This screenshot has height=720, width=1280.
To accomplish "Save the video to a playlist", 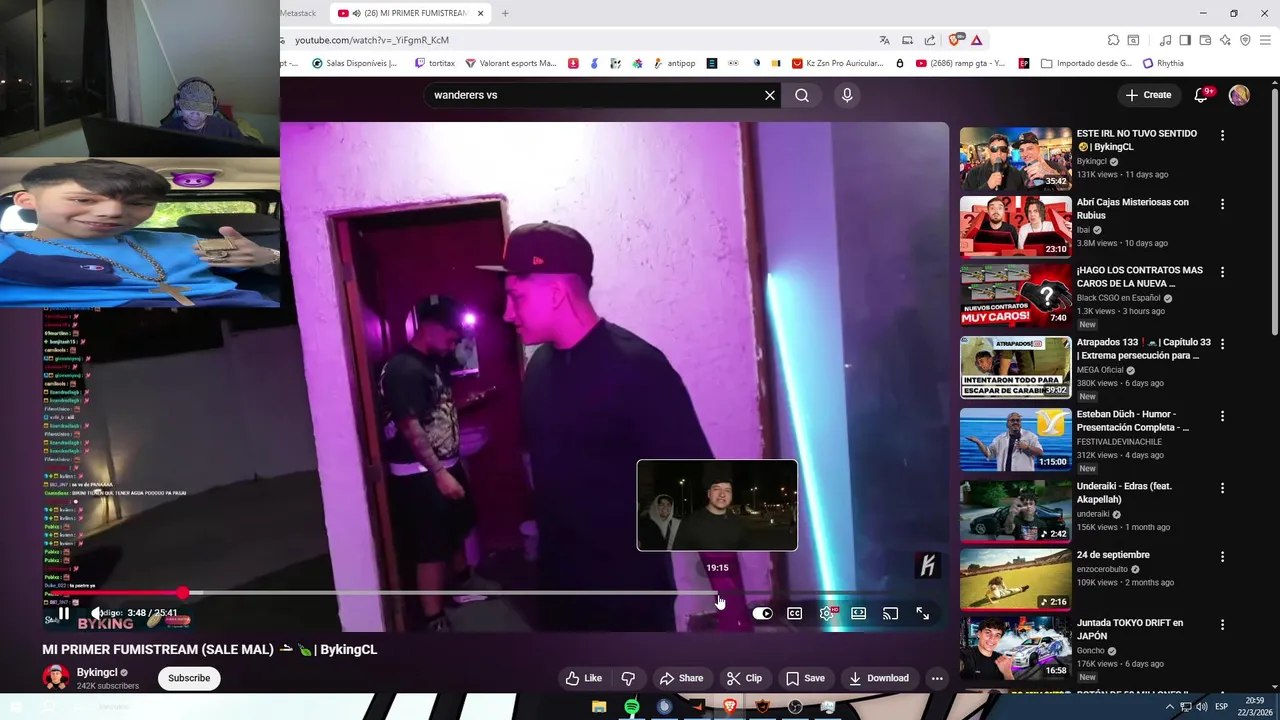I will pyautogui.click(x=805, y=678).
